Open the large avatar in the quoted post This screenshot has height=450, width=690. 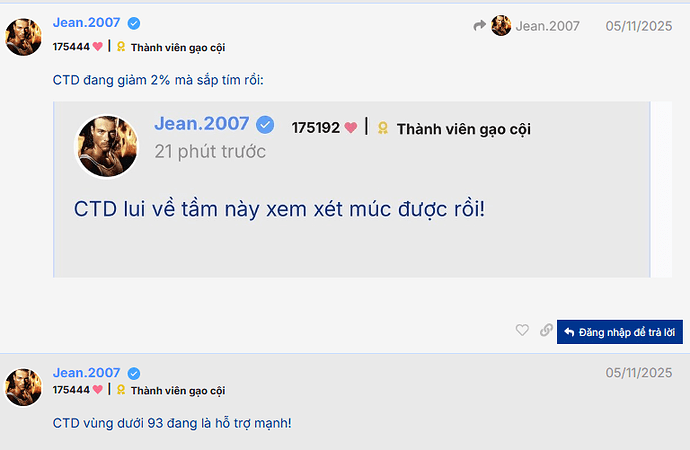107,148
